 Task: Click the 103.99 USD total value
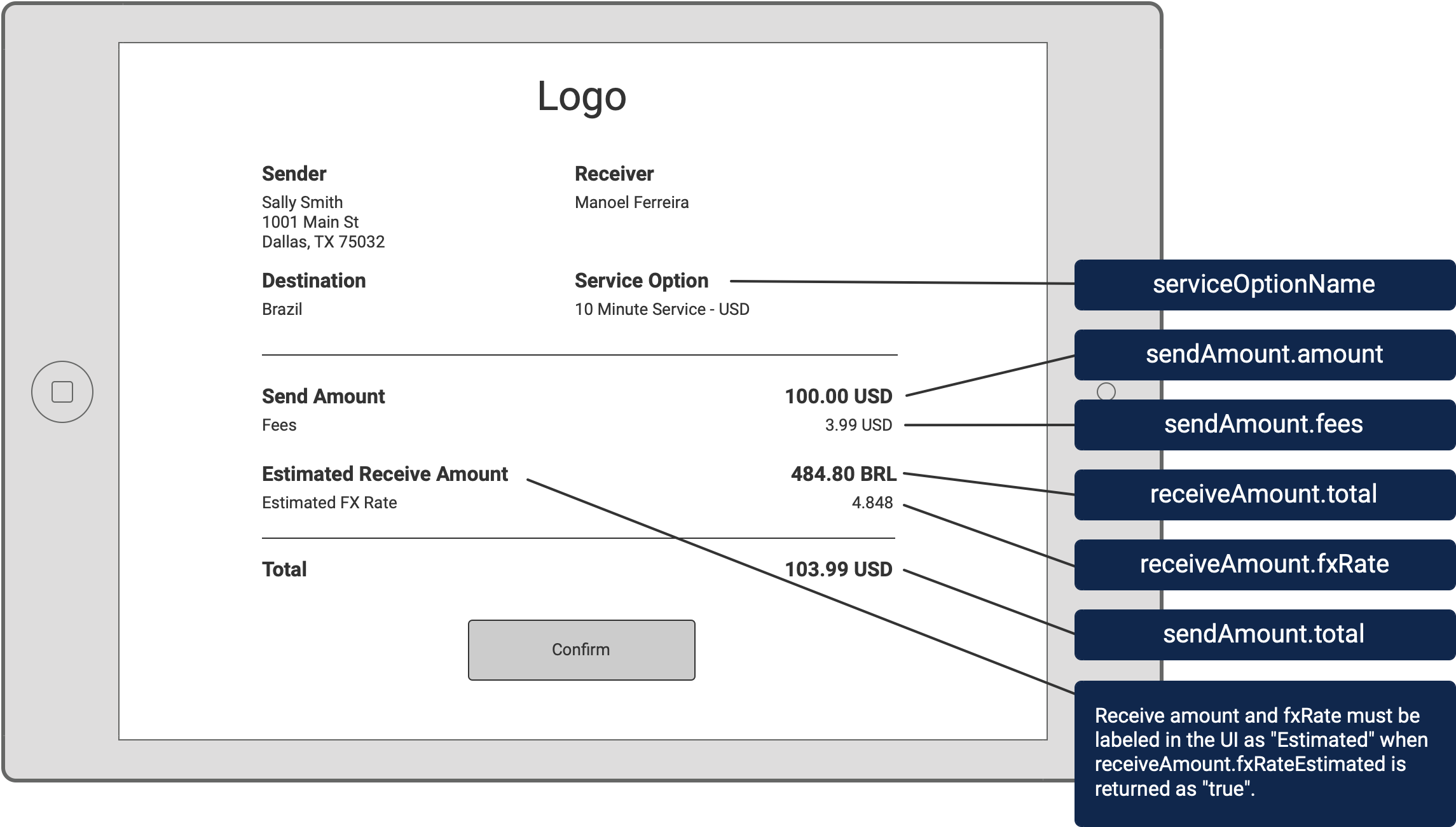pyautogui.click(x=838, y=569)
